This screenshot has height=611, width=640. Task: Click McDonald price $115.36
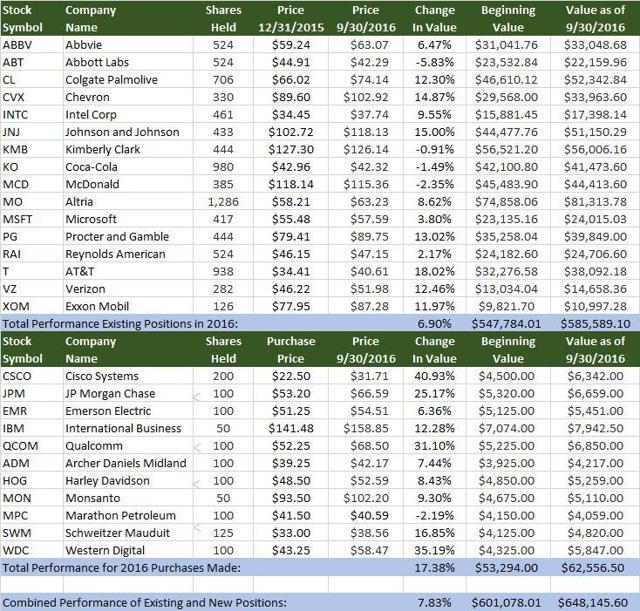366,184
